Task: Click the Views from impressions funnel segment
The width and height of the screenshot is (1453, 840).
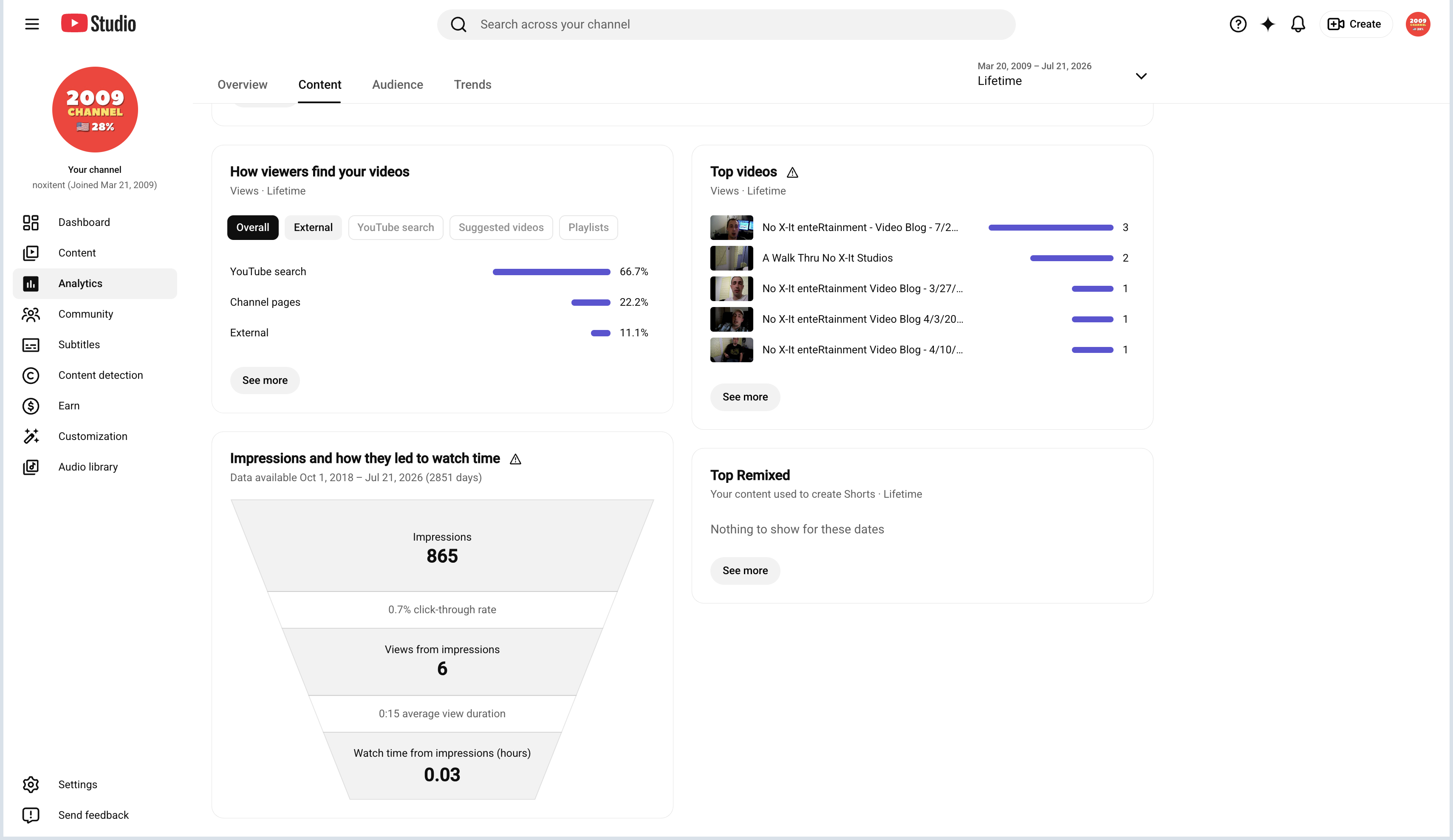Action: click(x=442, y=662)
